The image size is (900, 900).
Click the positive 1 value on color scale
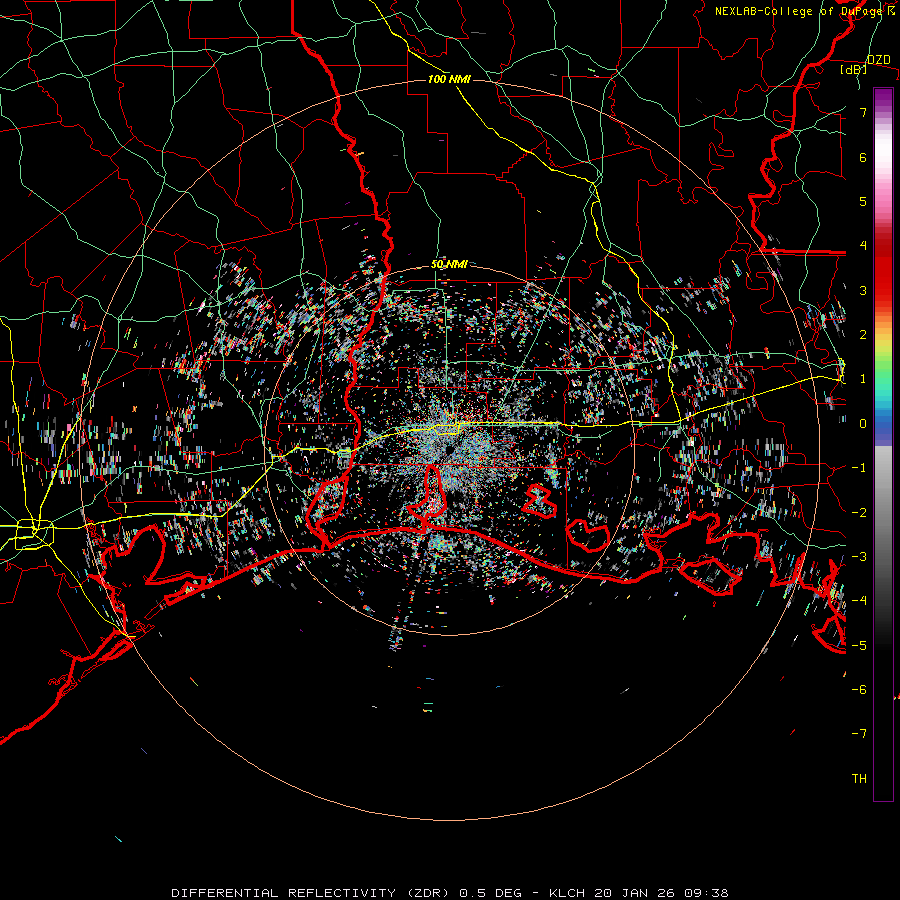pos(863,379)
